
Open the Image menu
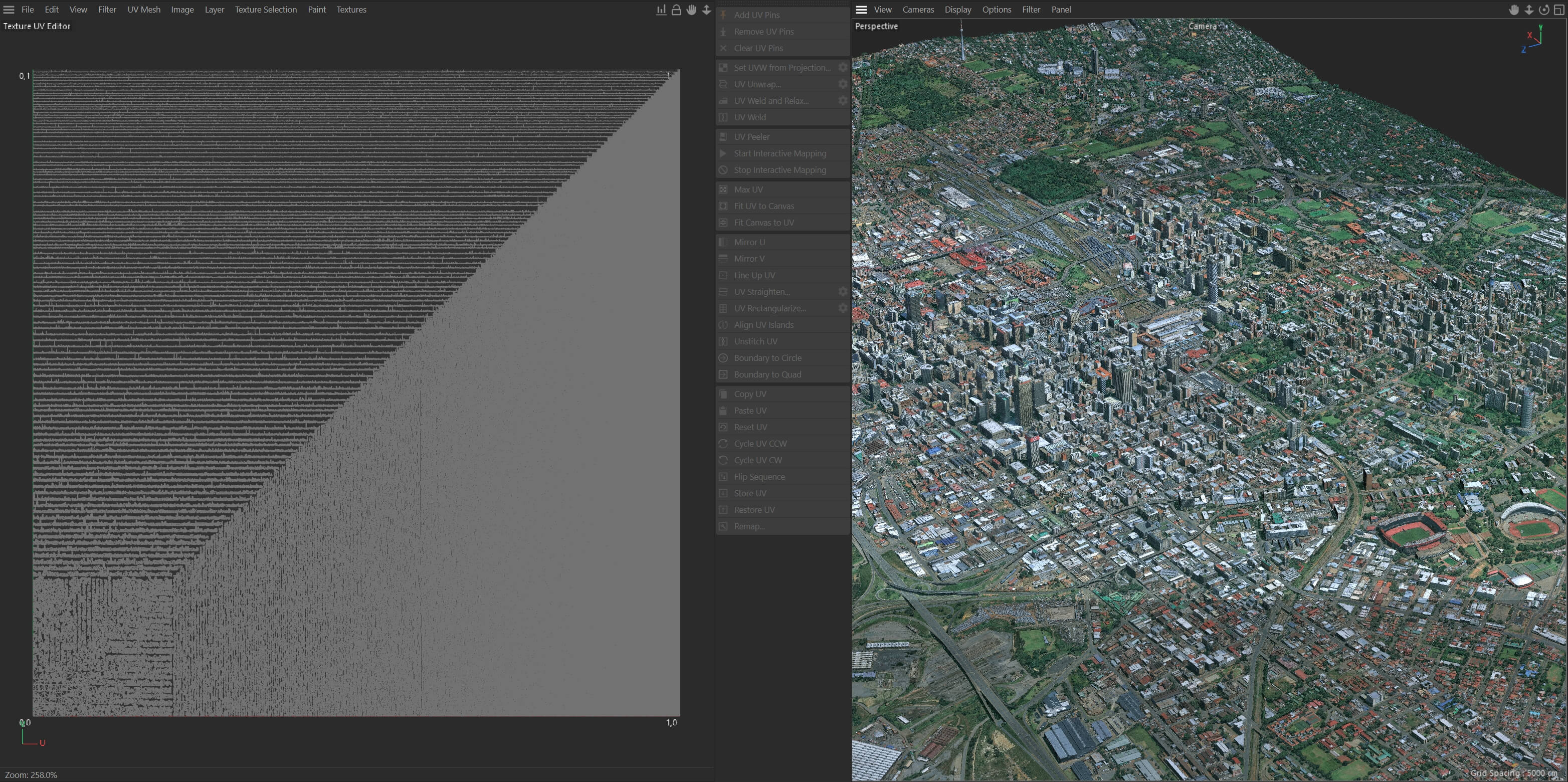click(182, 10)
